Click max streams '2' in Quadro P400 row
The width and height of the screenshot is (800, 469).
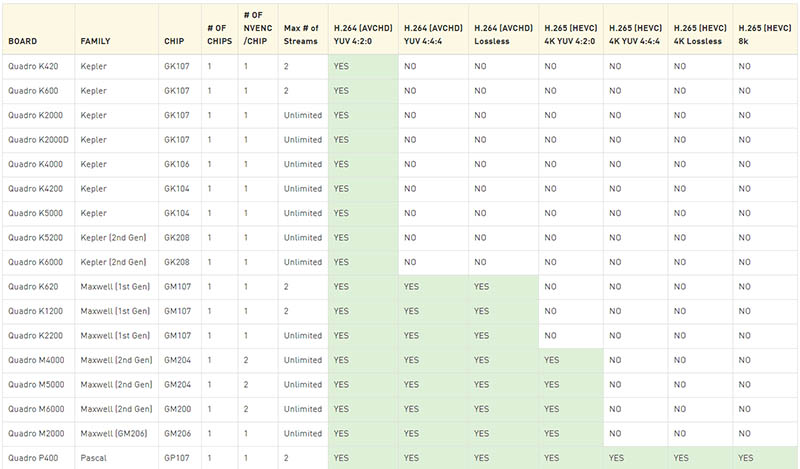coord(286,458)
